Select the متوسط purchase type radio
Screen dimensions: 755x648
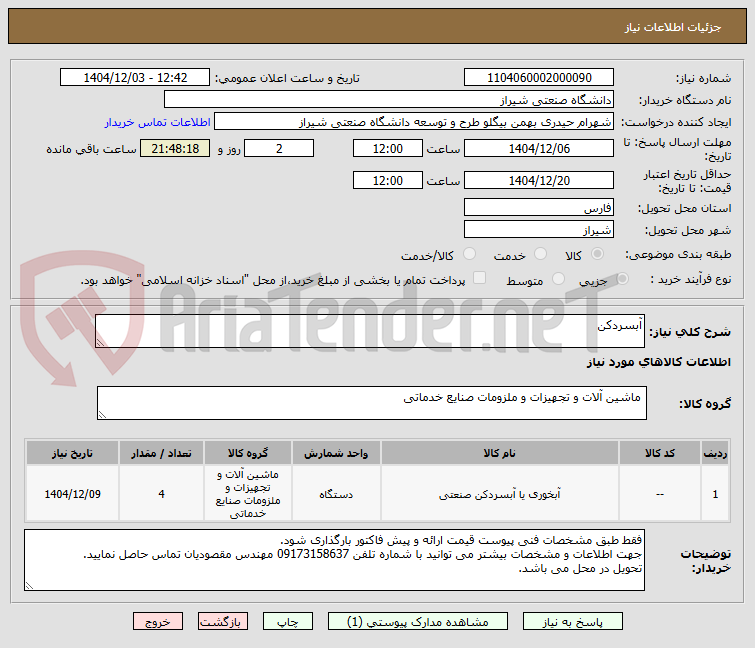[x=558, y=278]
